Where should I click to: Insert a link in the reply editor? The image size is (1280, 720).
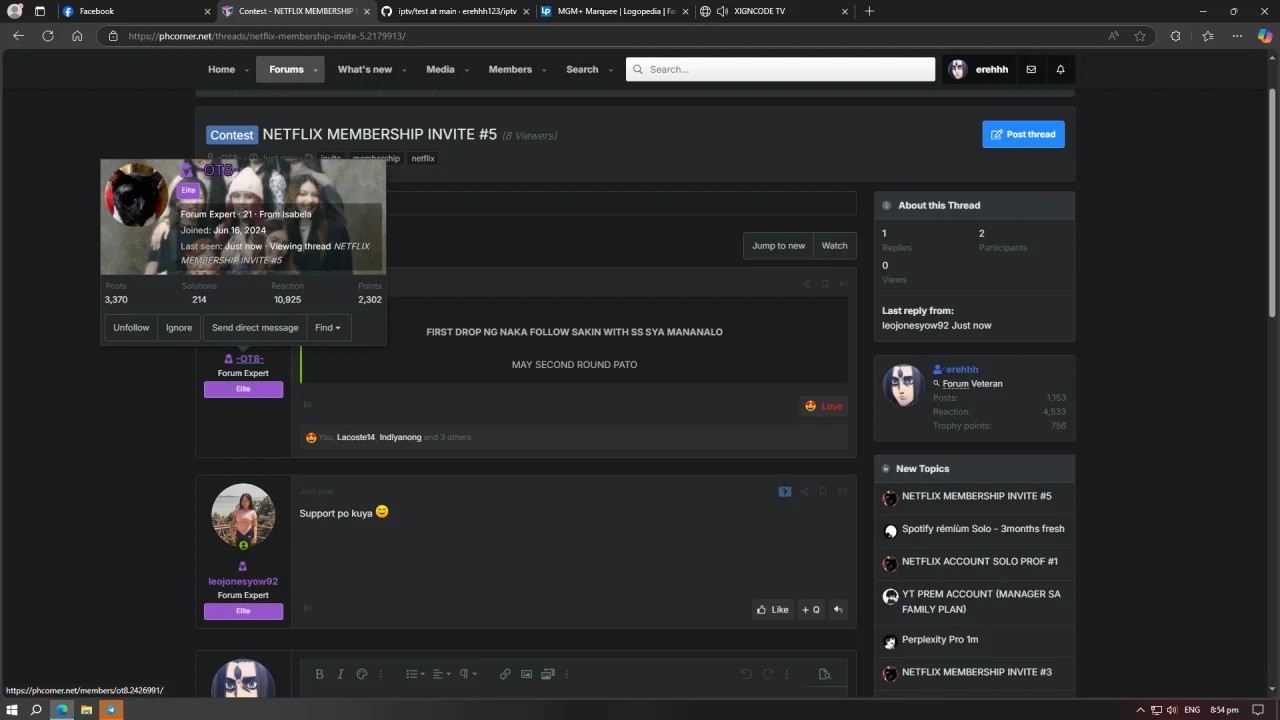[505, 674]
